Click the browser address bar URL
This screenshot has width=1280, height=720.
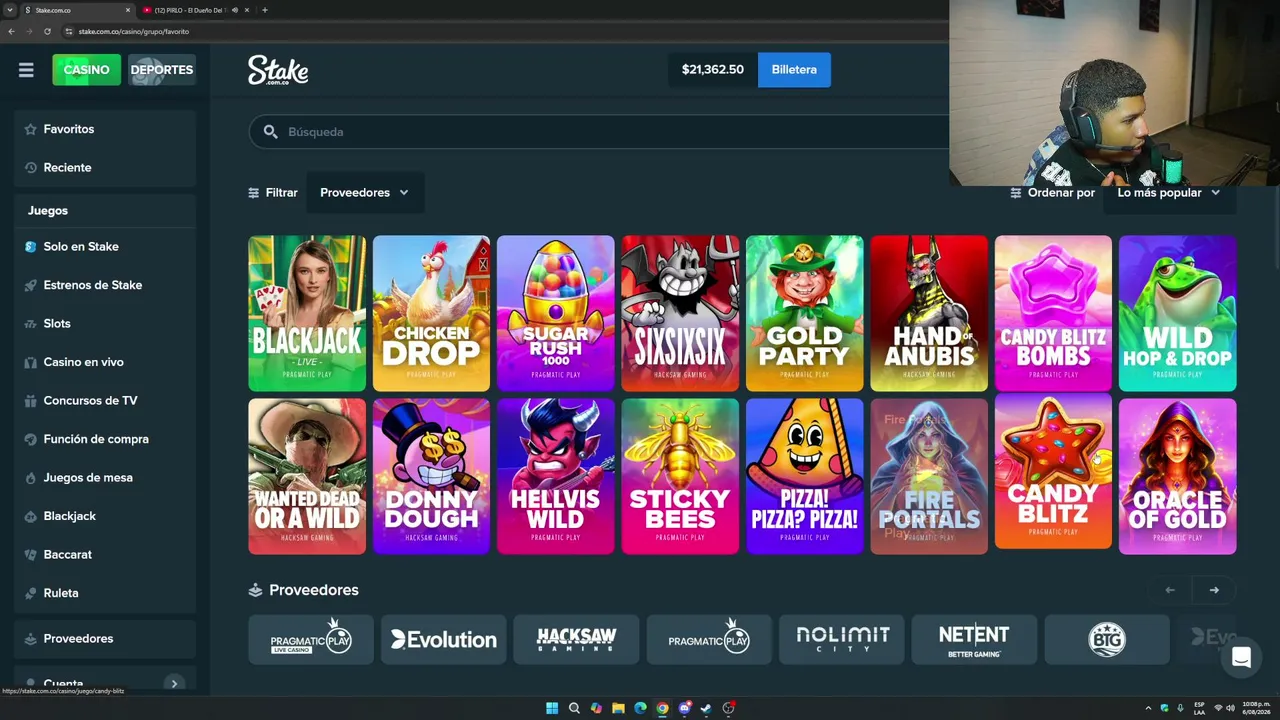134,31
